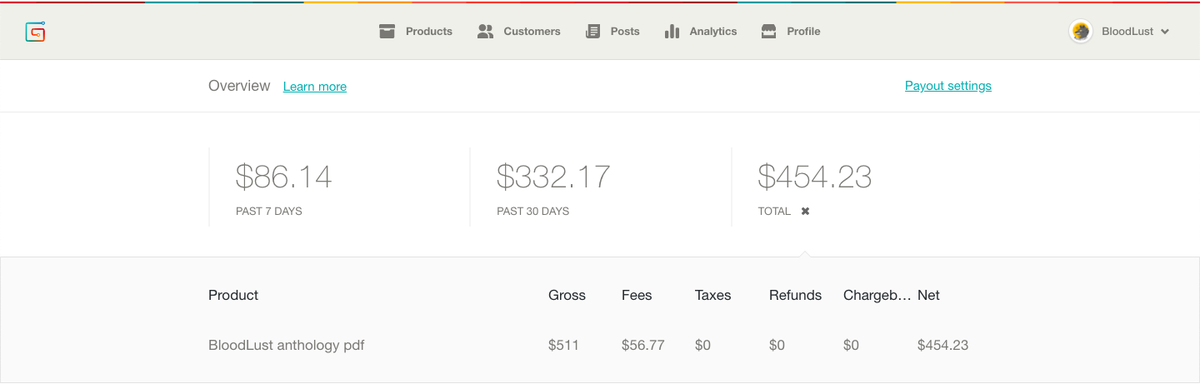Image resolution: width=1200 pixels, height=384 pixels.
Task: Click the Profile storefront icon
Action: (x=769, y=32)
